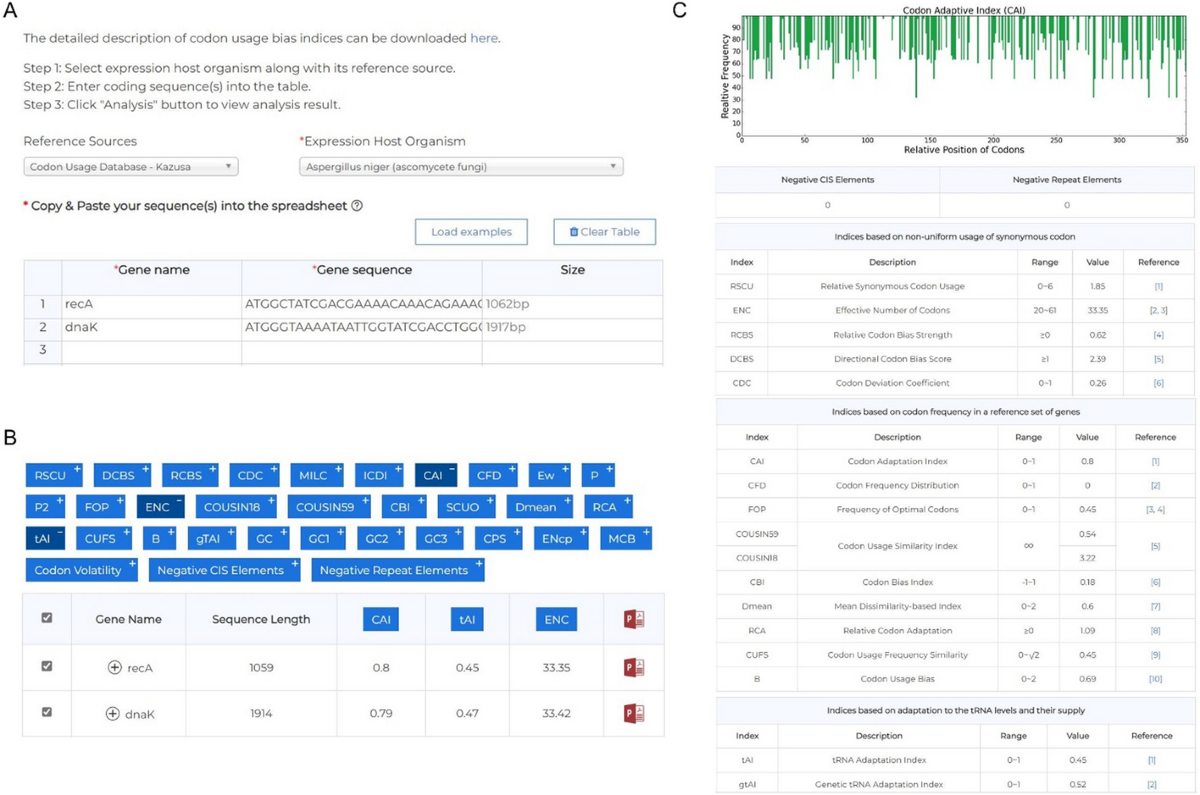Click the empty gene name cell in row 3
The image size is (1200, 795).
point(151,352)
